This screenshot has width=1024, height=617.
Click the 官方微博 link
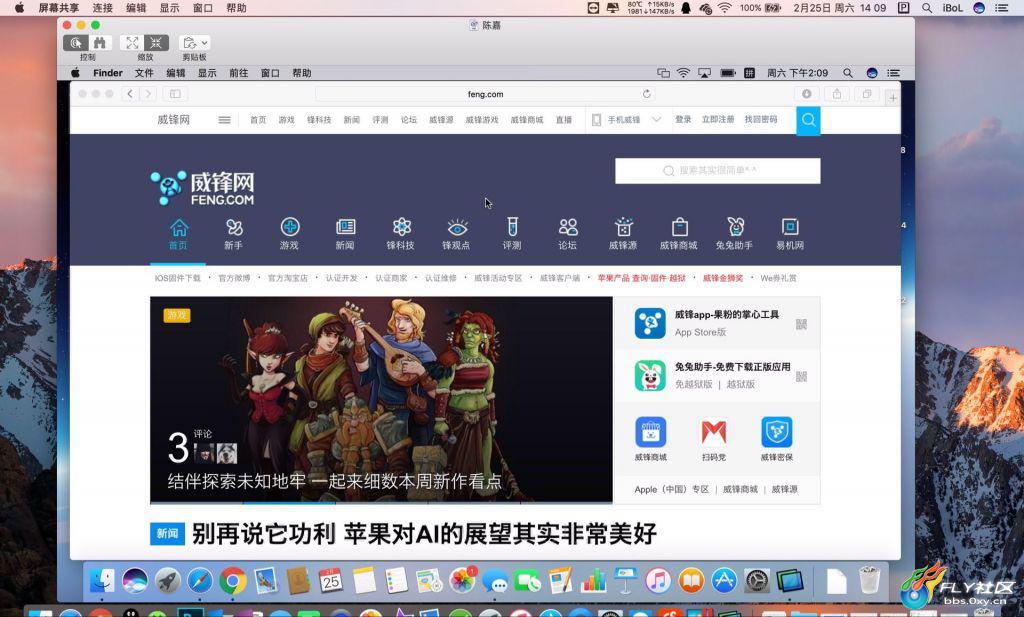(234, 278)
